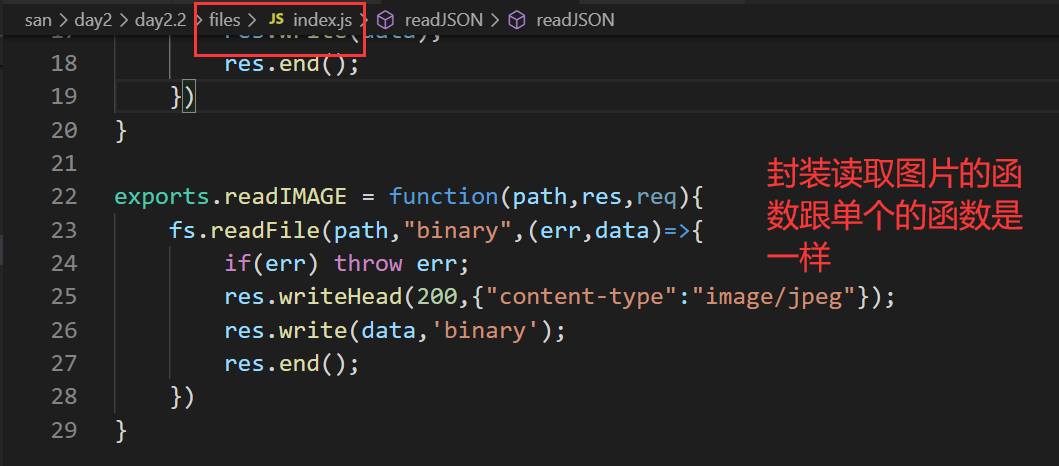Viewport: 1059px width, 466px height.
Task: Click line number 18 in gutter
Action: 64,63
